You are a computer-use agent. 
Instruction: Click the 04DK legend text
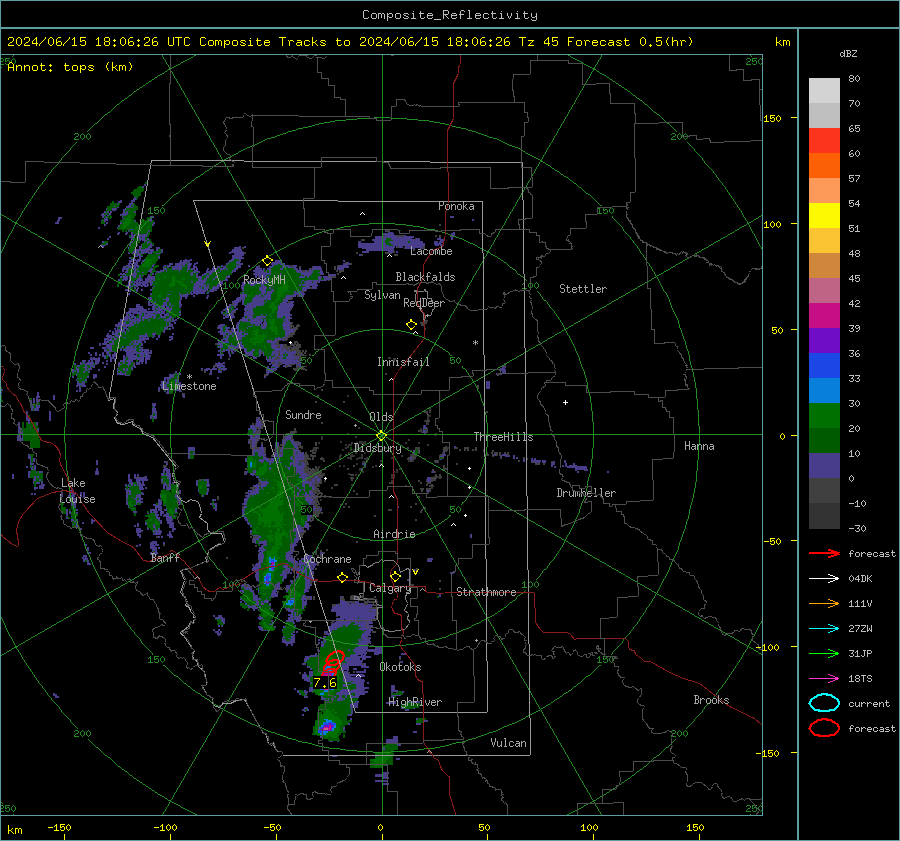[860, 579]
